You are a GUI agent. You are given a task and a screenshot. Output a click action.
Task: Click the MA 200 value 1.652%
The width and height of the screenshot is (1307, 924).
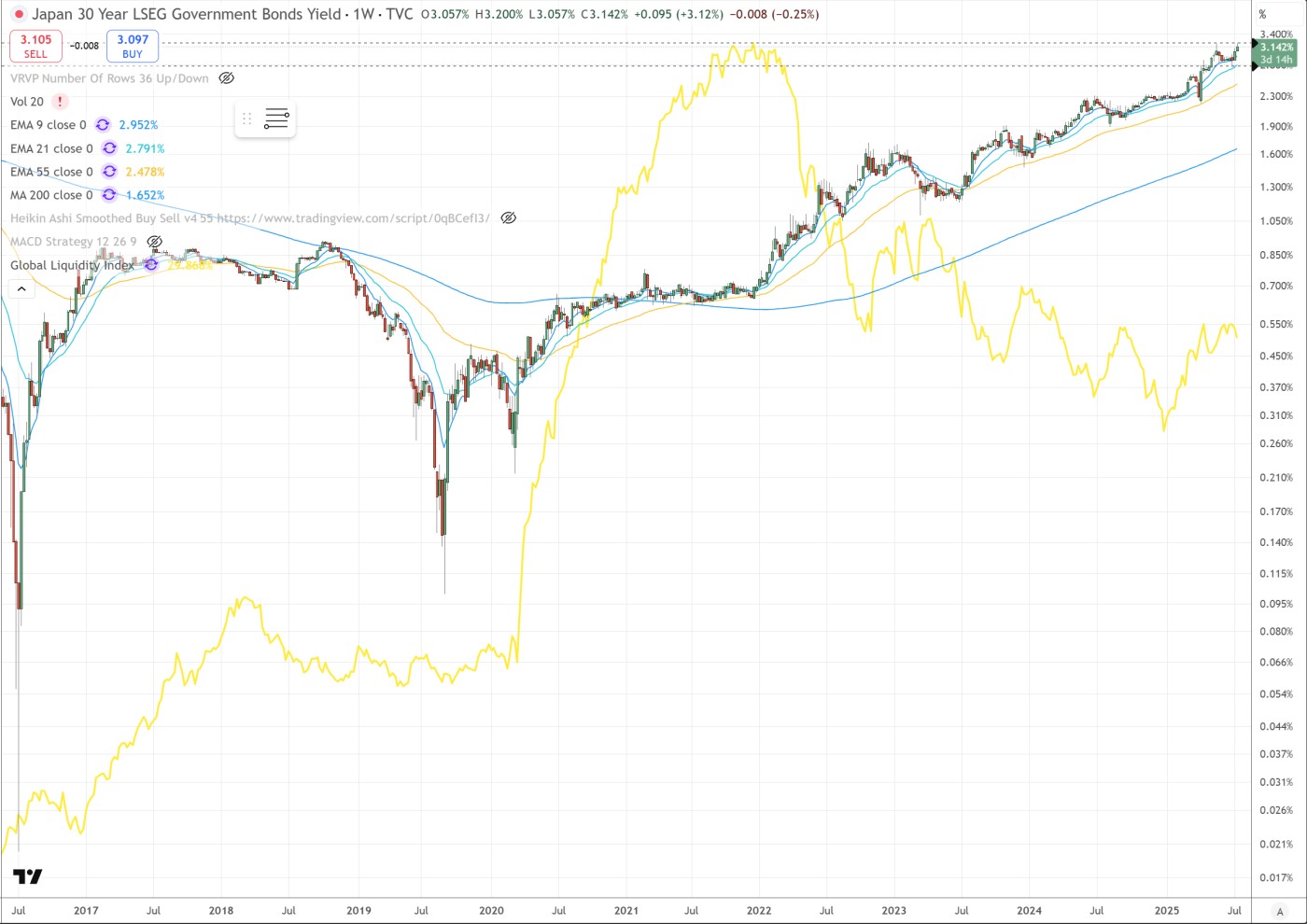[x=145, y=195]
